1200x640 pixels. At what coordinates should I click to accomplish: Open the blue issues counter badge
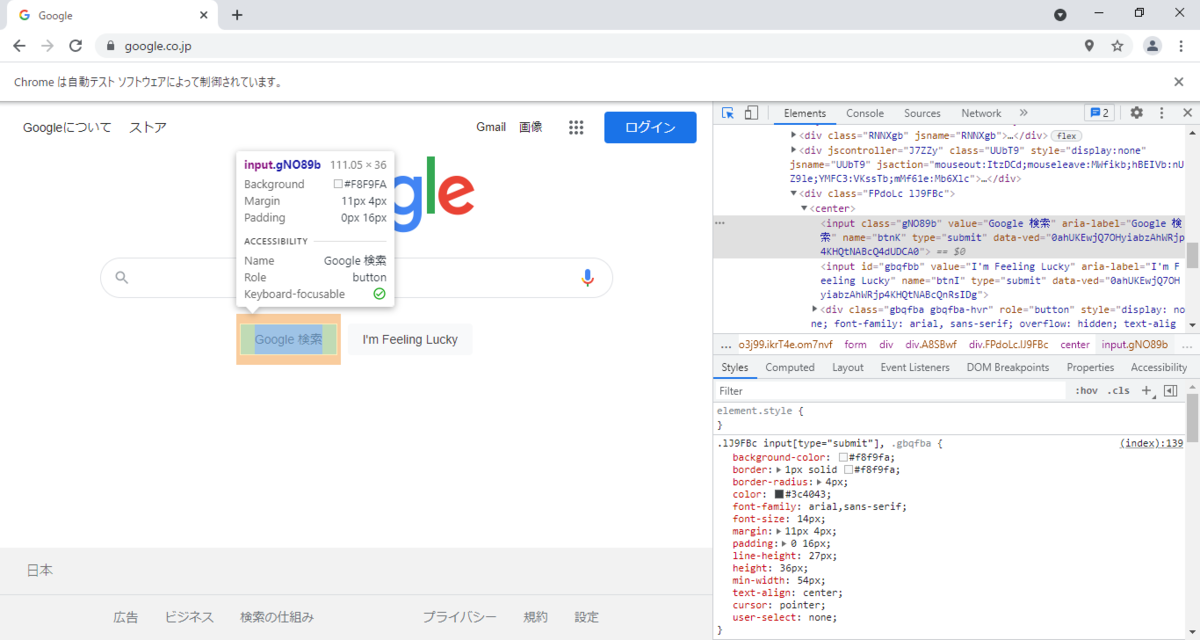pos(1100,113)
